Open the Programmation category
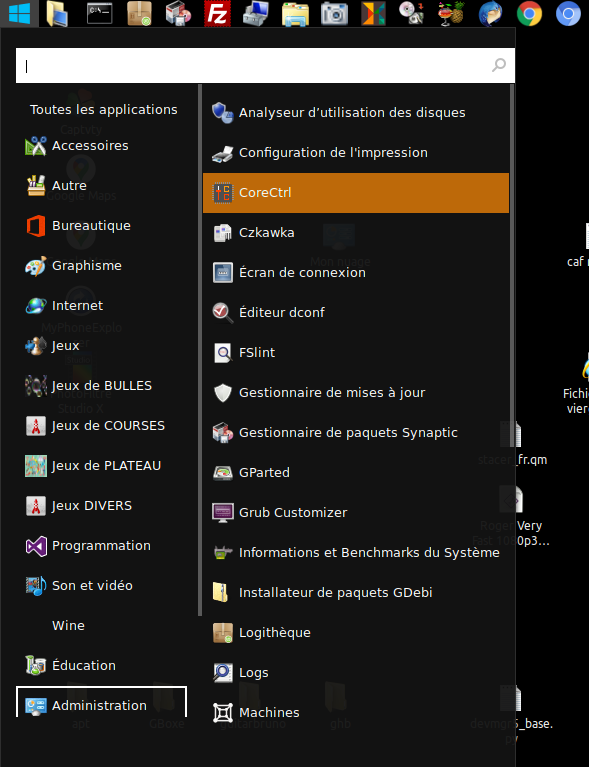The image size is (589, 767). 101,546
